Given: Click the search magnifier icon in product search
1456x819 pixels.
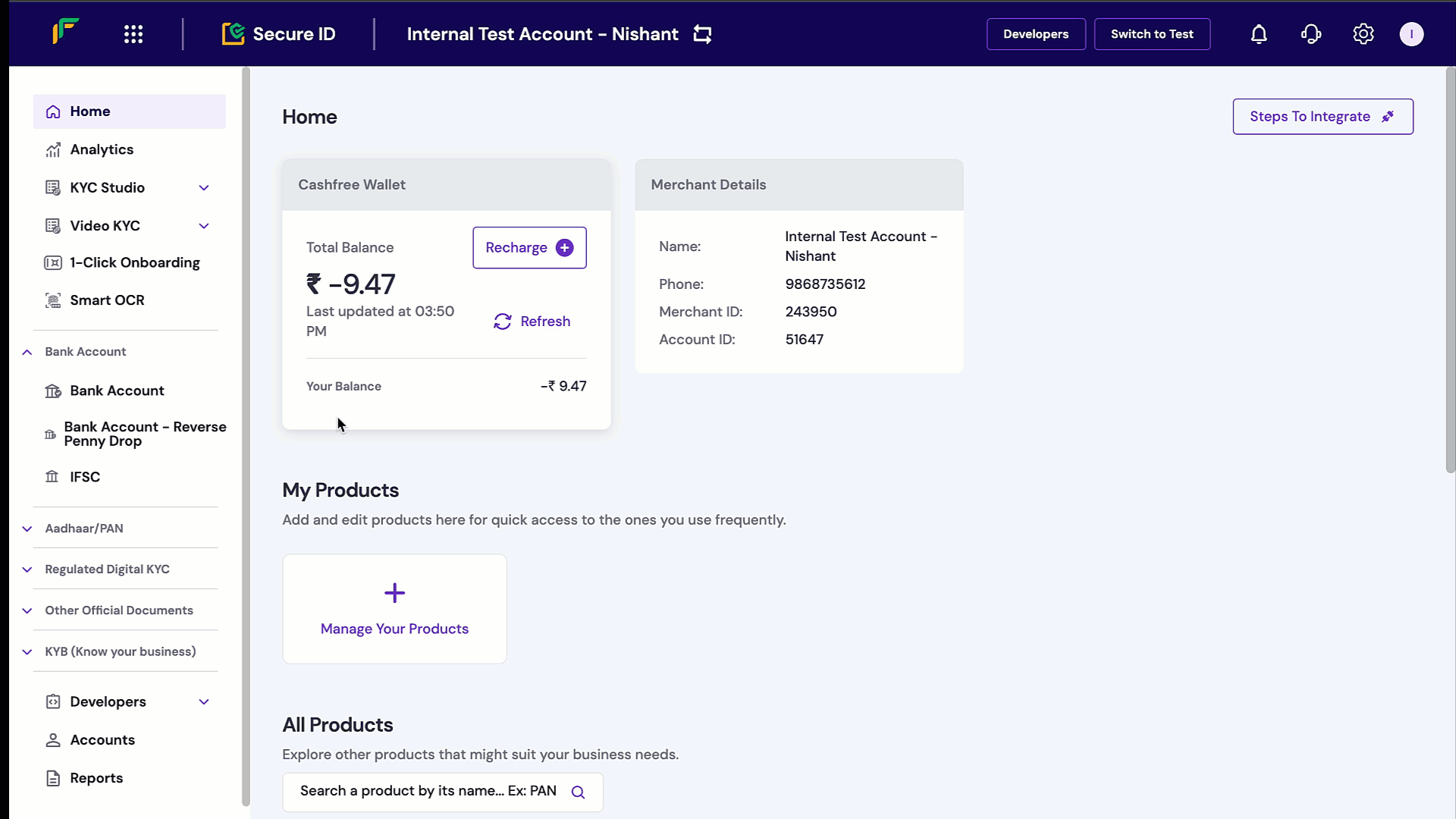Looking at the screenshot, I should 578,792.
